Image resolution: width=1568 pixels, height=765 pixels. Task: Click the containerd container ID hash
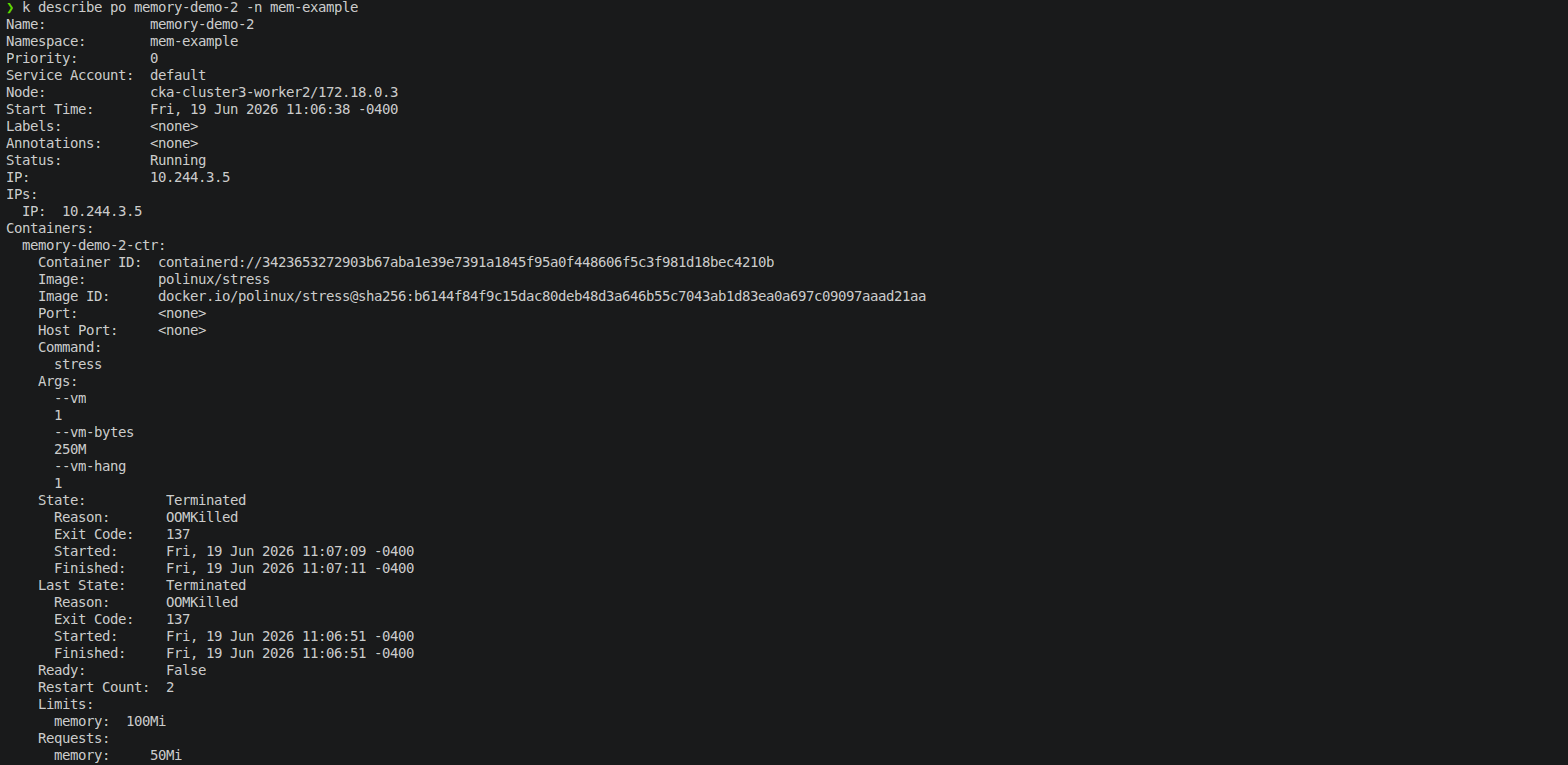pyautogui.click(x=466, y=262)
